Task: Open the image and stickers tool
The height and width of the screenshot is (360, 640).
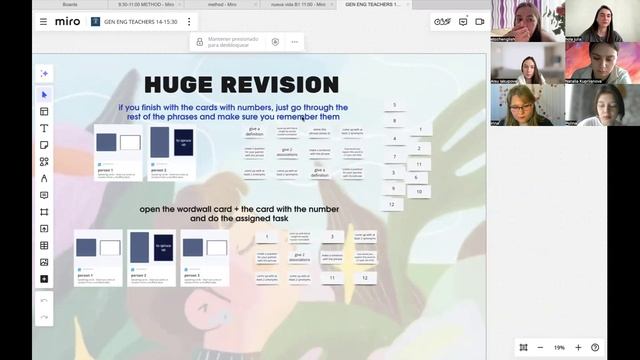Action: click(x=44, y=262)
